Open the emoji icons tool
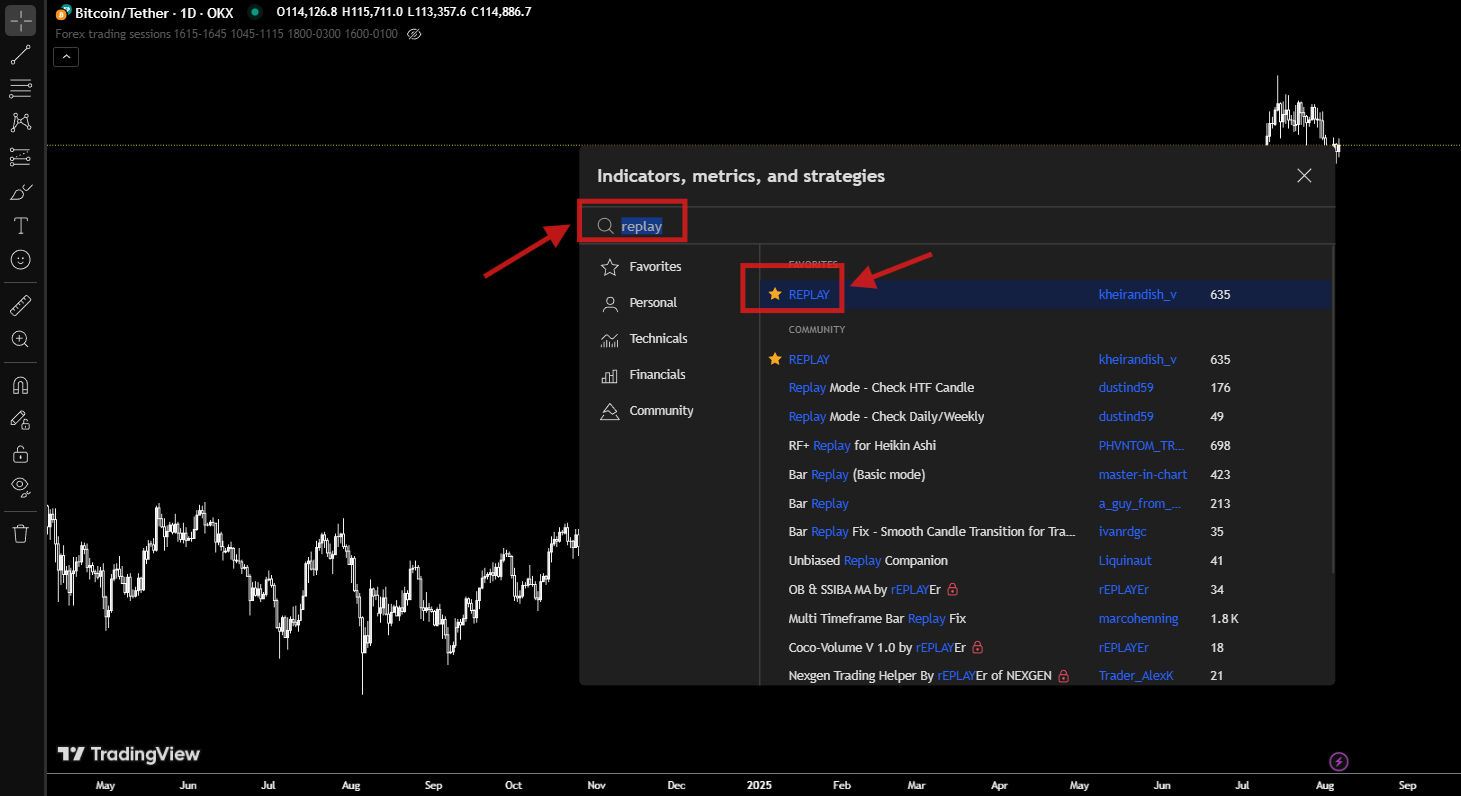Viewport: 1461px width, 796px height. tap(20, 259)
